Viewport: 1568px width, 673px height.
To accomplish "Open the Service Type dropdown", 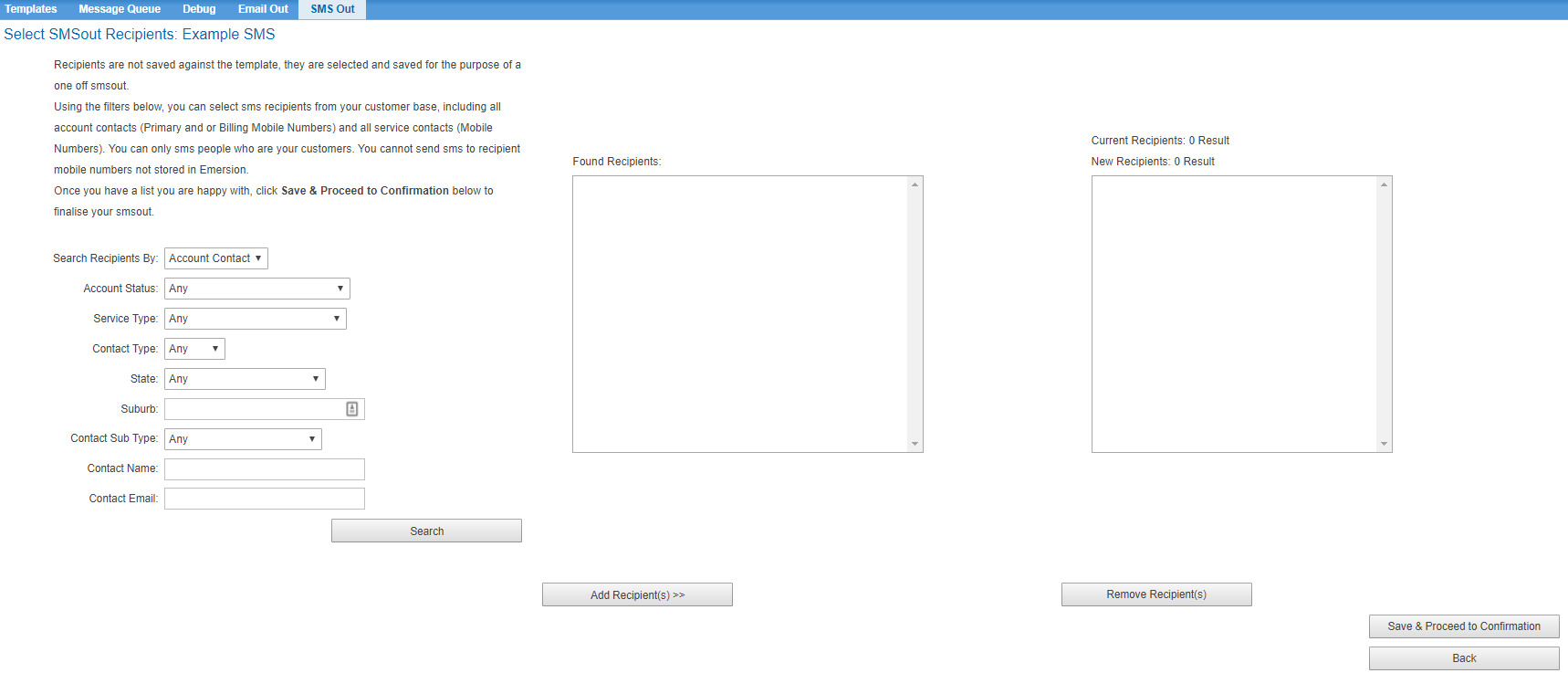I will [x=255, y=319].
